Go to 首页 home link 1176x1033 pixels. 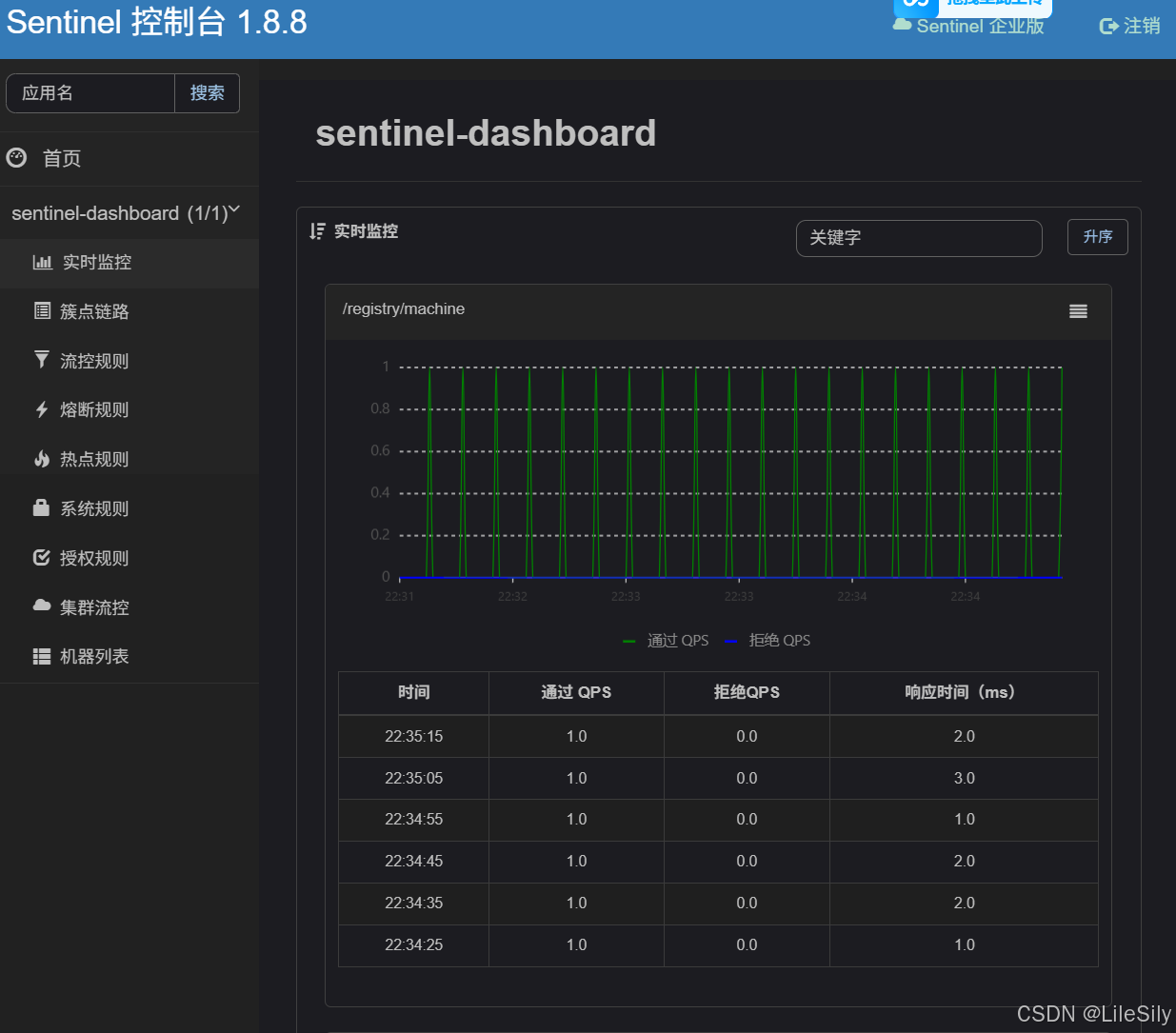(x=130, y=158)
